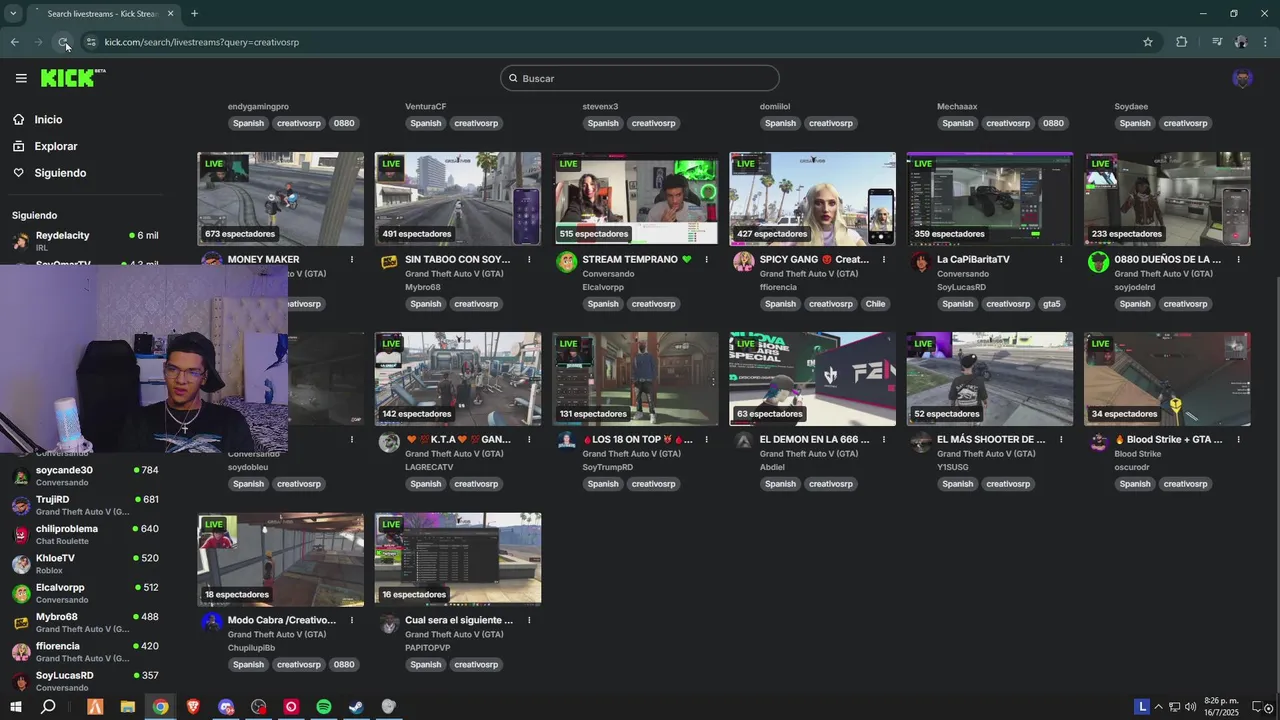Open chiliproblema channel in sidebar
This screenshot has height=720, width=1280.
tap(85, 534)
